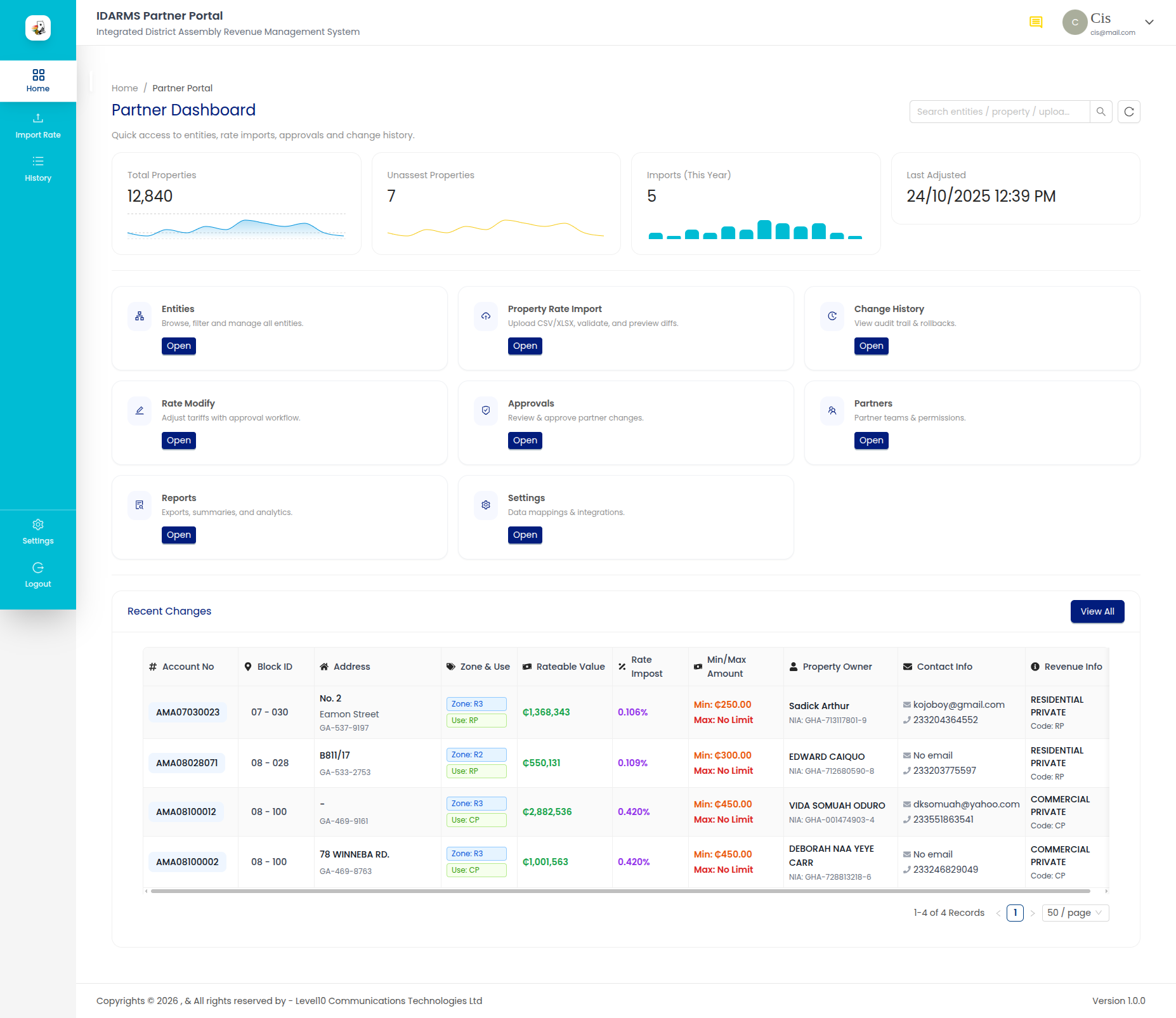Click the user avatar circle labeled C
Screen dimensions: 1176x1018
[x=1075, y=22]
